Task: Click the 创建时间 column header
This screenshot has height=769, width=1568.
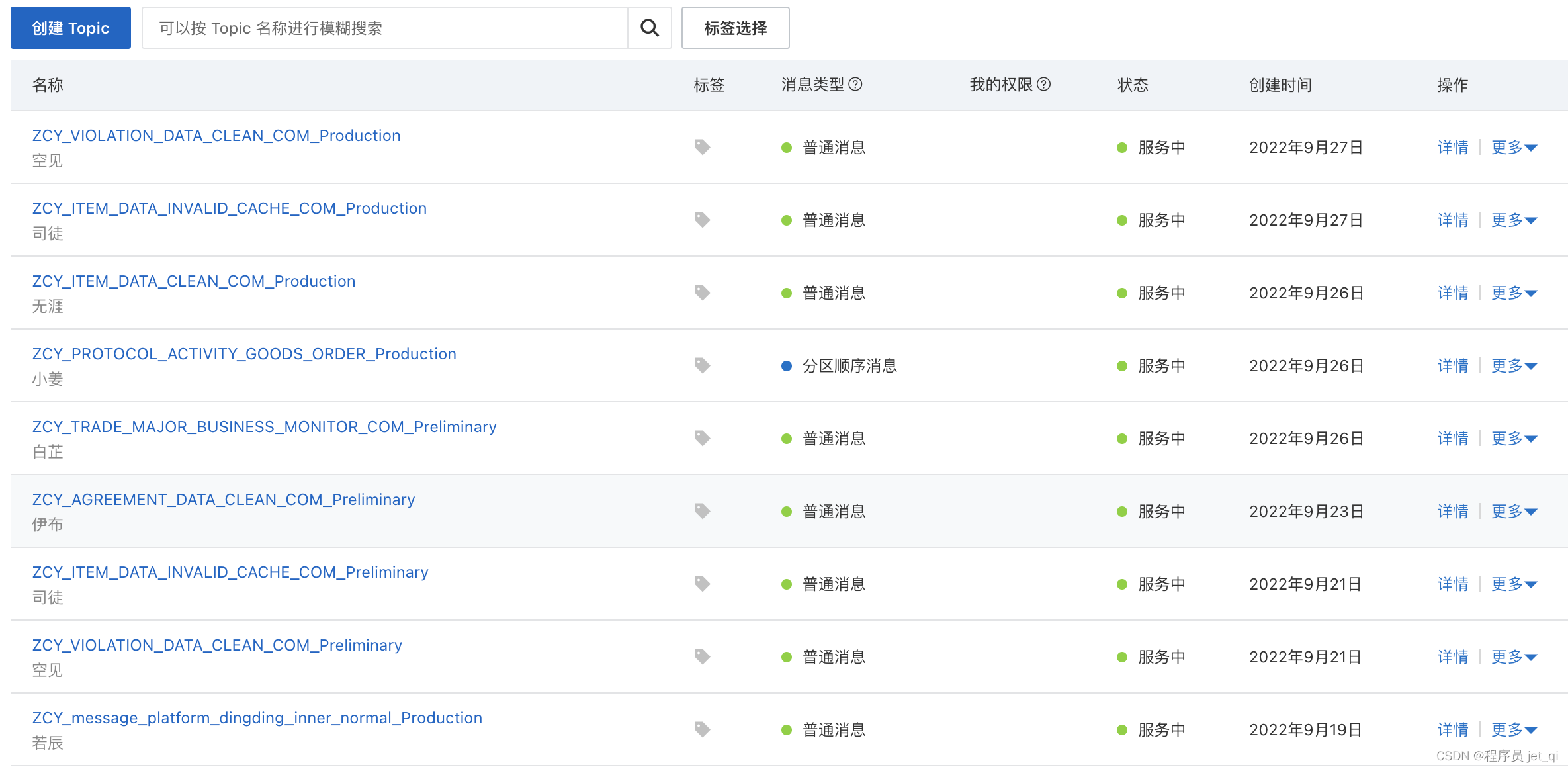Action: pyautogui.click(x=1280, y=85)
